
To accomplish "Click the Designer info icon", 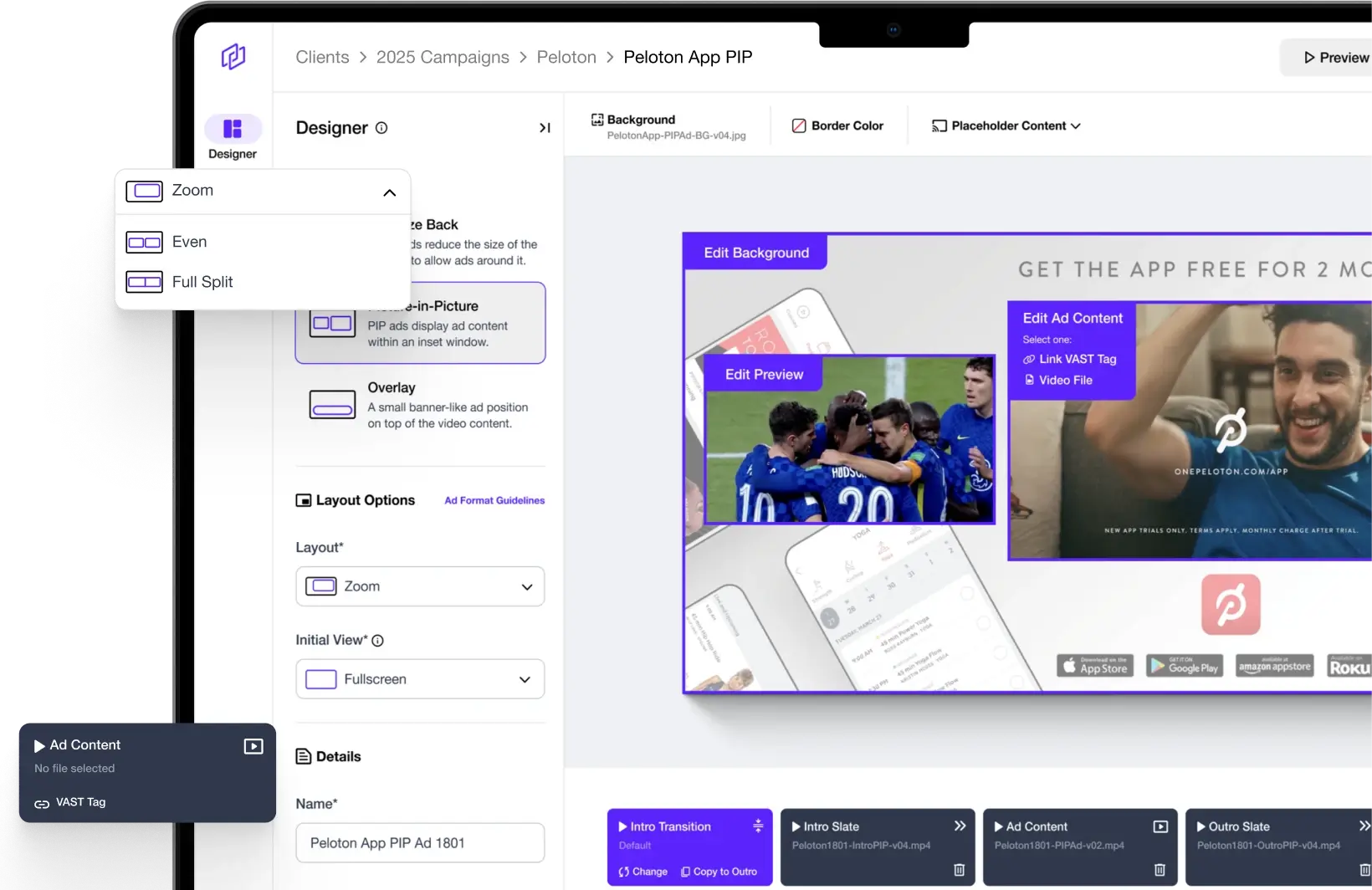I will click(x=381, y=128).
